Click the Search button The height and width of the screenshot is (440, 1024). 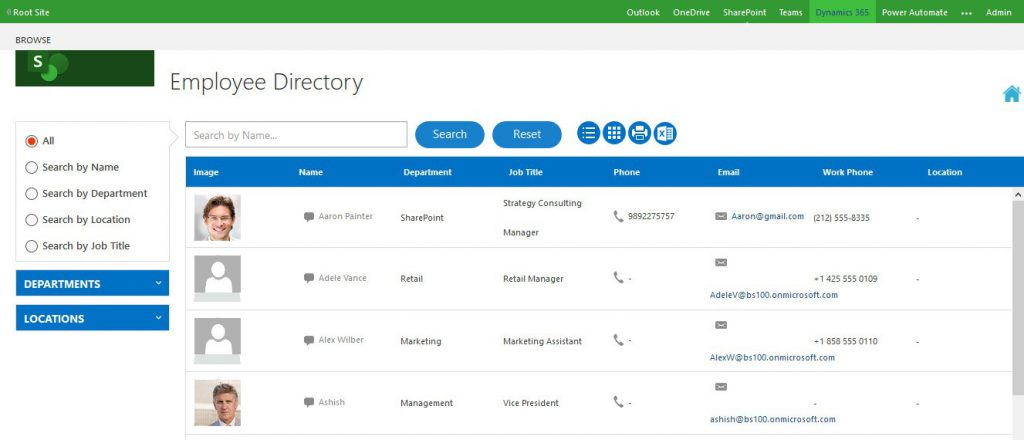pyautogui.click(x=450, y=134)
